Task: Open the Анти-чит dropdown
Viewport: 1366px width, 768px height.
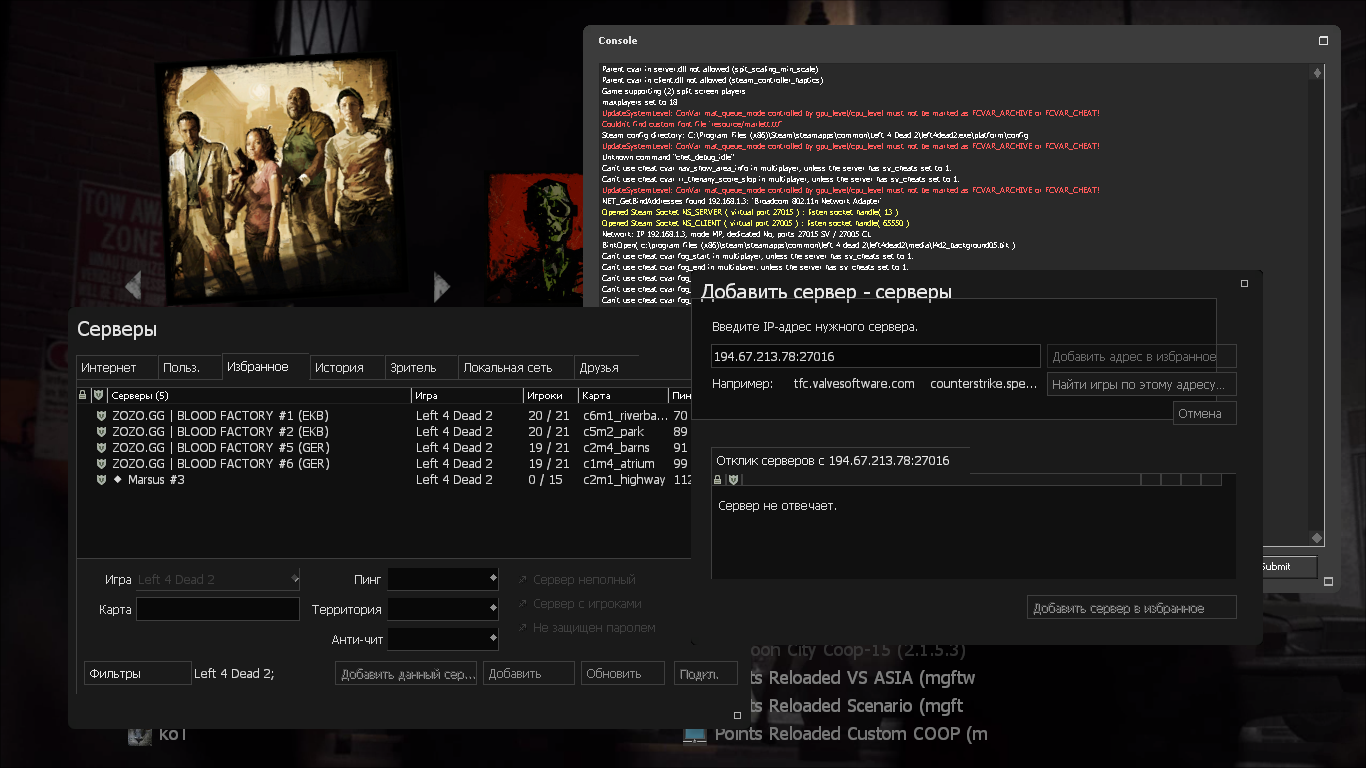Action: (443, 639)
